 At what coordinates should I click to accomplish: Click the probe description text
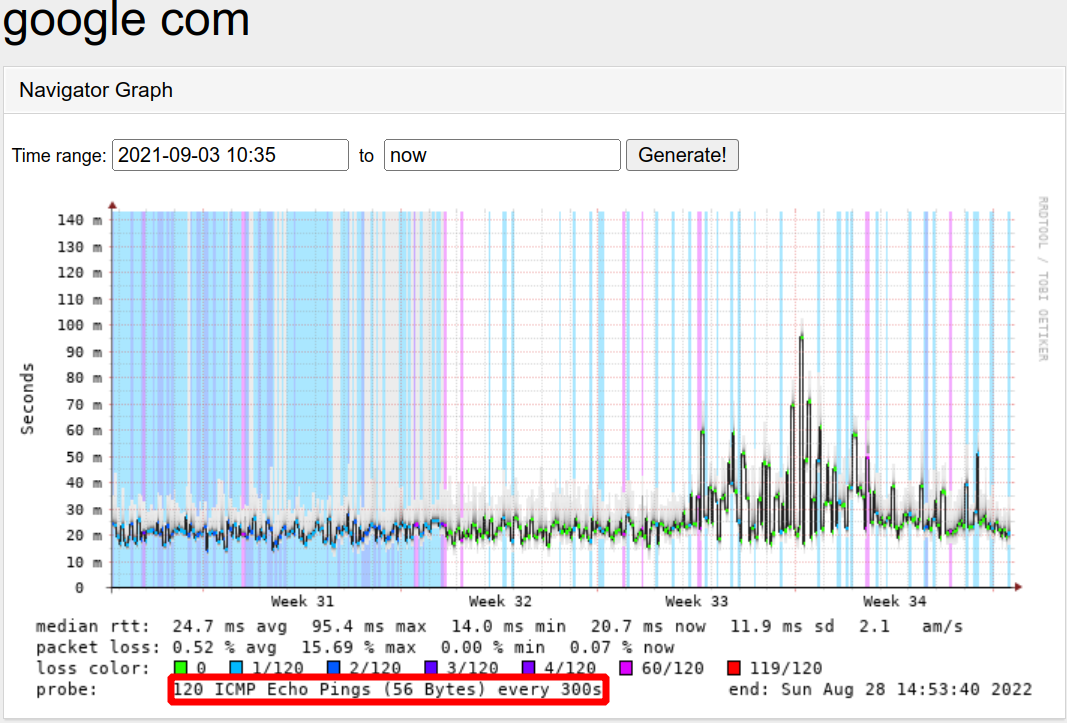click(388, 690)
